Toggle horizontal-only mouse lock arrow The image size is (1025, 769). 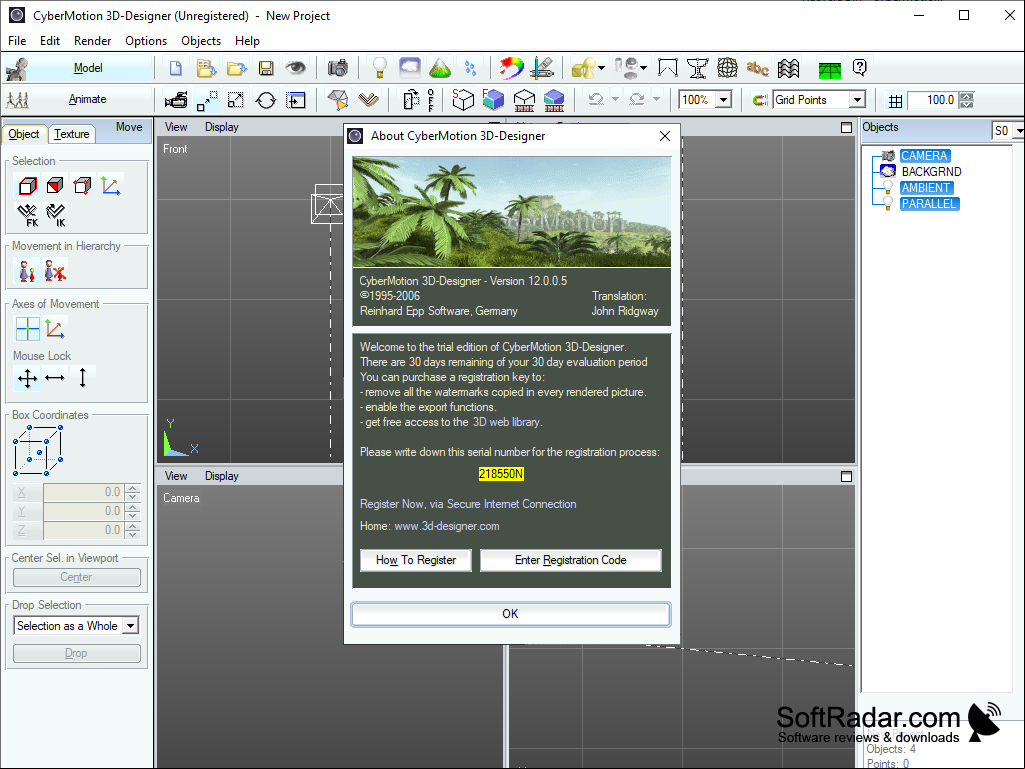click(x=55, y=378)
